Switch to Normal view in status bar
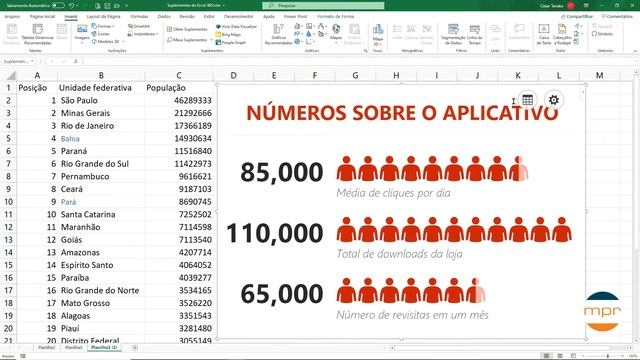The image size is (640, 360). 546,356
